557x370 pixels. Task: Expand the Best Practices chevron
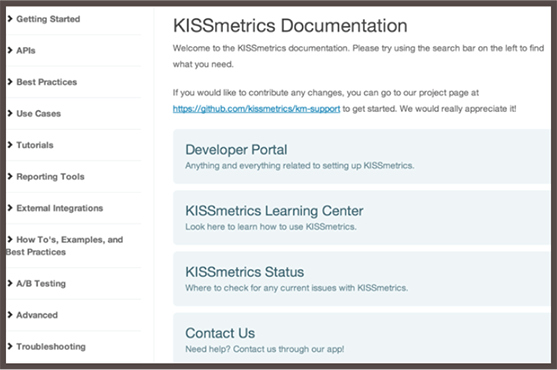tap(10, 82)
